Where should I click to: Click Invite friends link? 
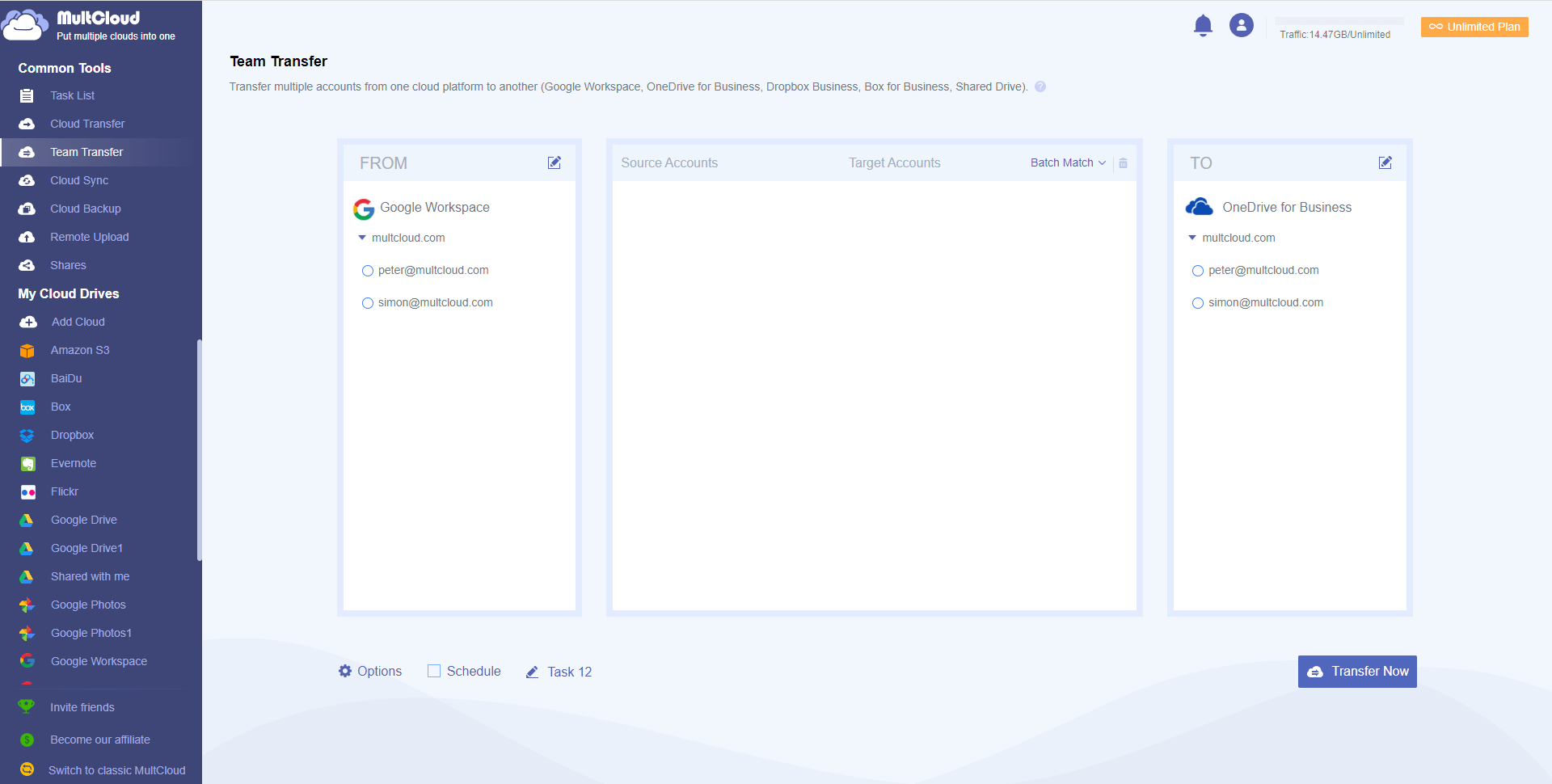(82, 707)
